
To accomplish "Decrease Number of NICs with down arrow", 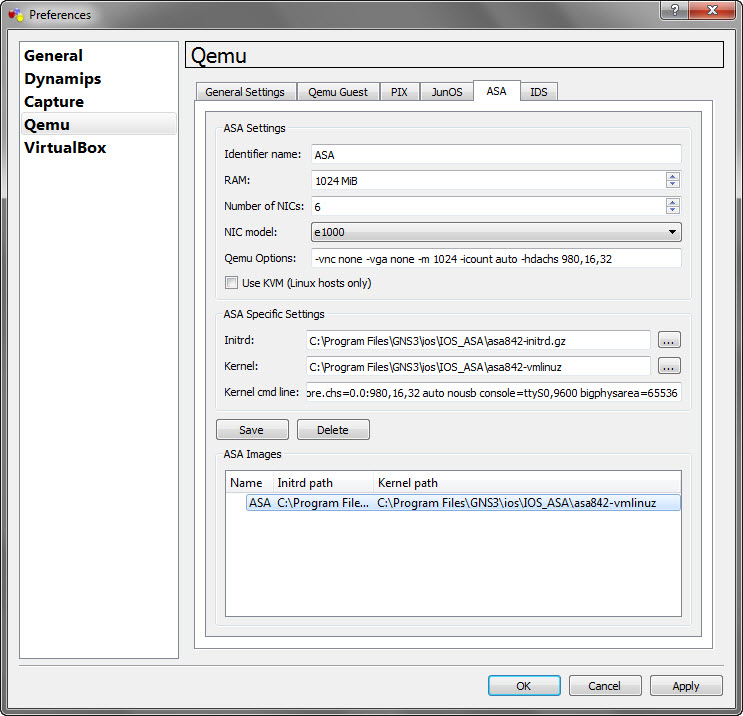I will coord(673,210).
